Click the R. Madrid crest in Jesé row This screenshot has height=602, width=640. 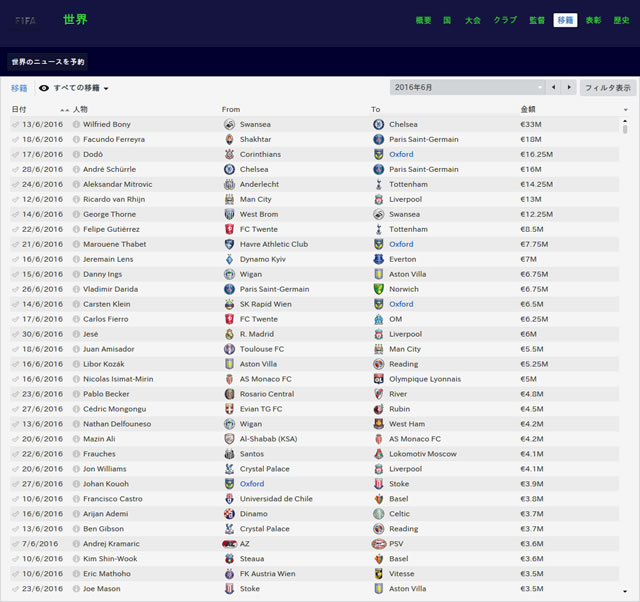[229, 334]
